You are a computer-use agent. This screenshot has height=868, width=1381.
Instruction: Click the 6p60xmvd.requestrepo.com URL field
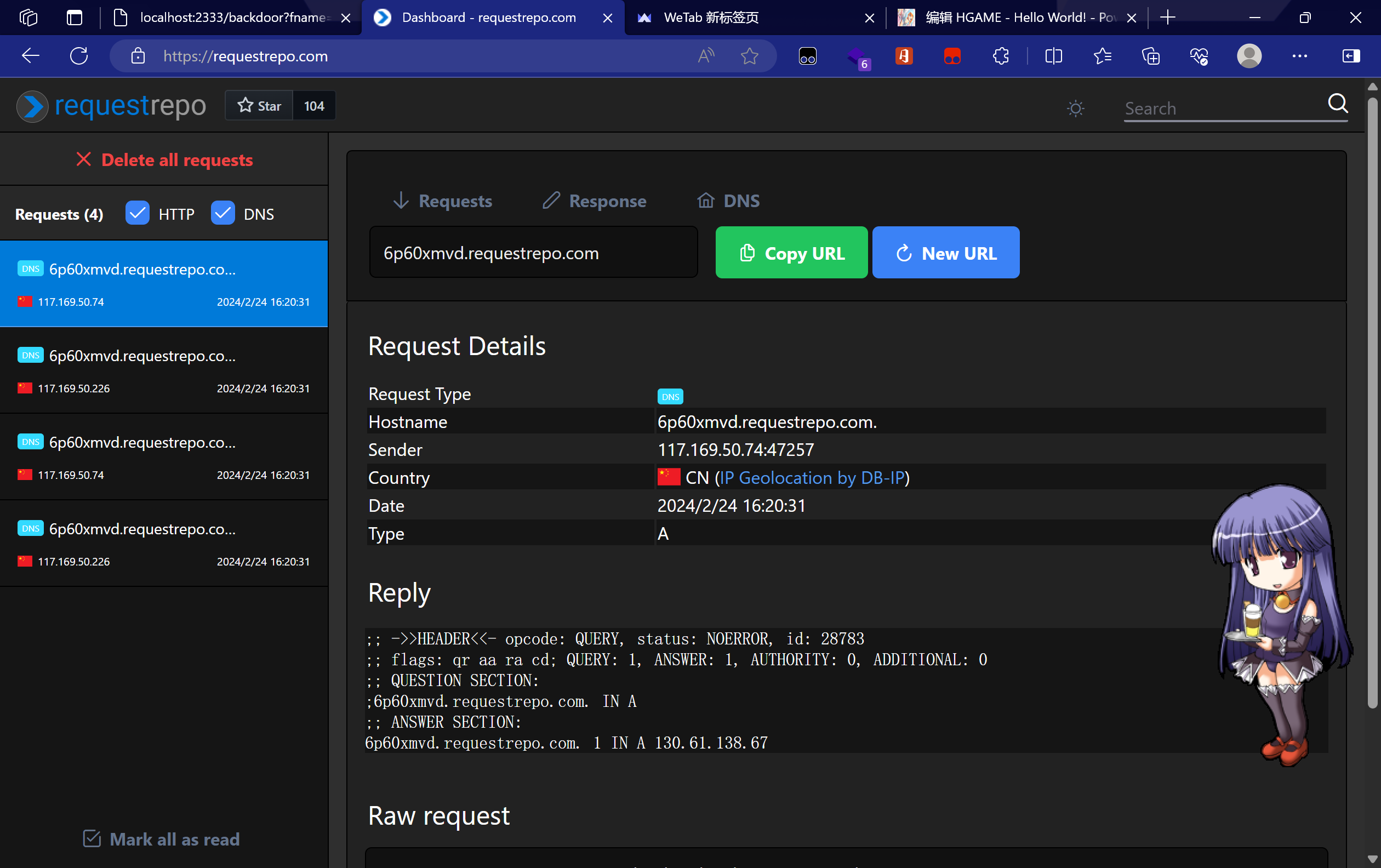click(533, 252)
